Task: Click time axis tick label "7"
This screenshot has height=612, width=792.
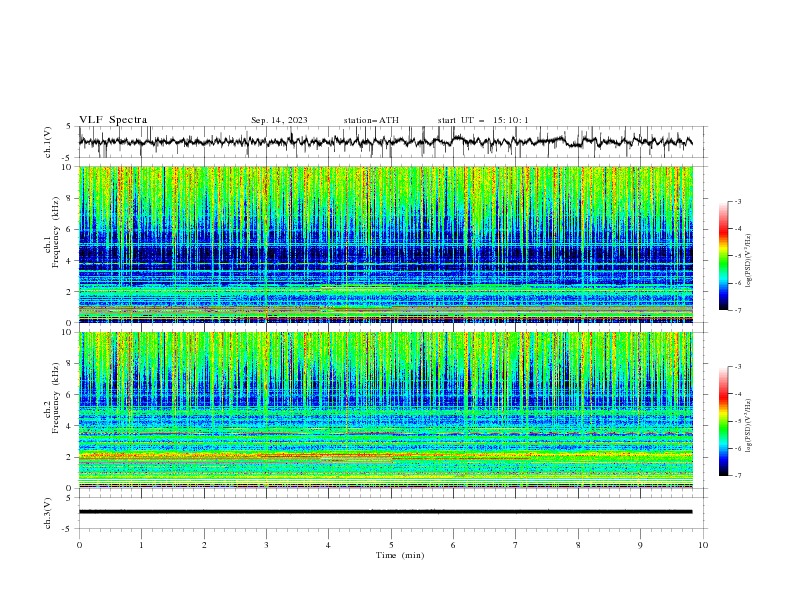Action: (516, 545)
